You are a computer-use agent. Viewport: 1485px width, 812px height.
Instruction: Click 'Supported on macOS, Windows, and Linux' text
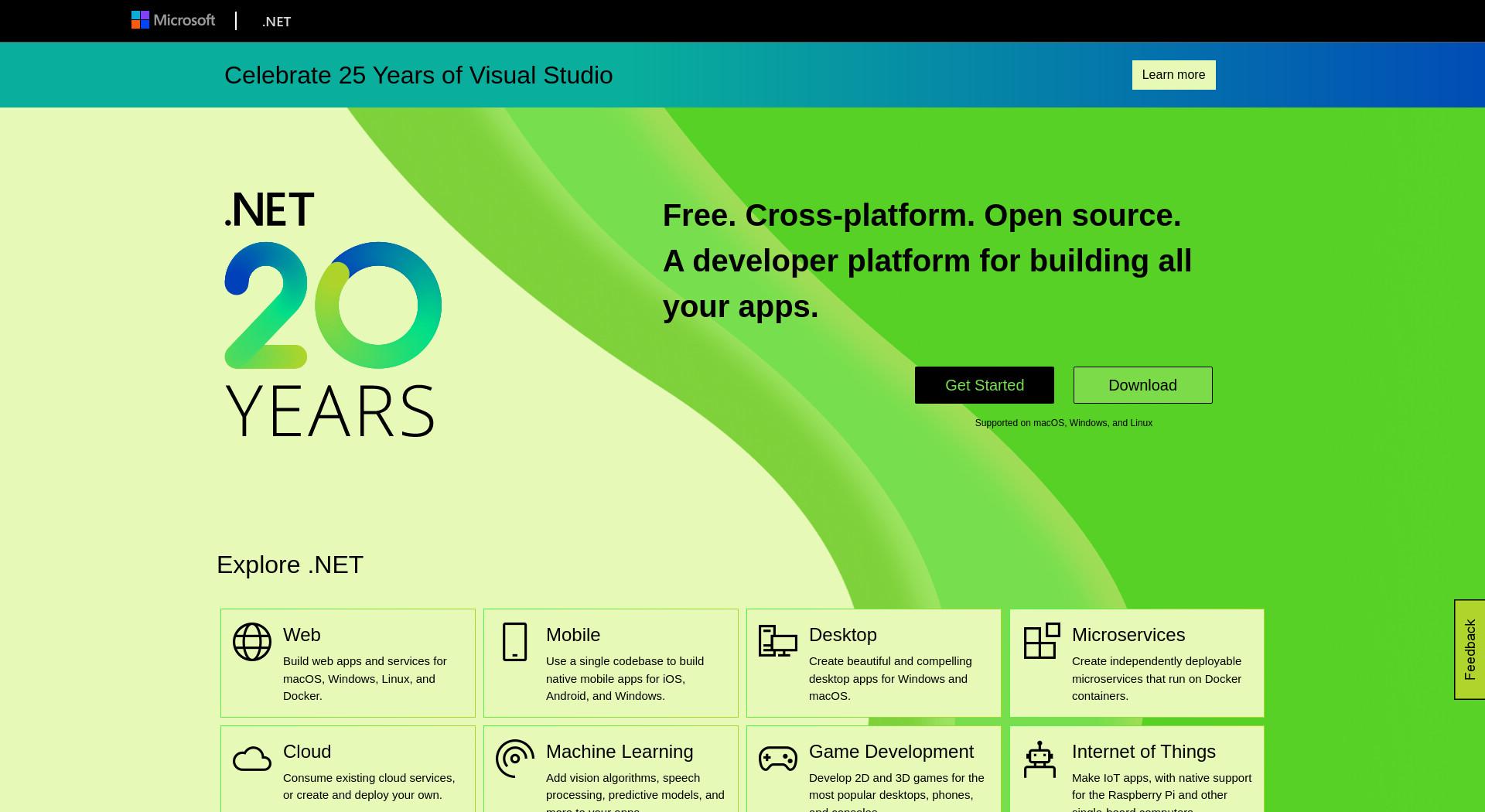(1063, 423)
